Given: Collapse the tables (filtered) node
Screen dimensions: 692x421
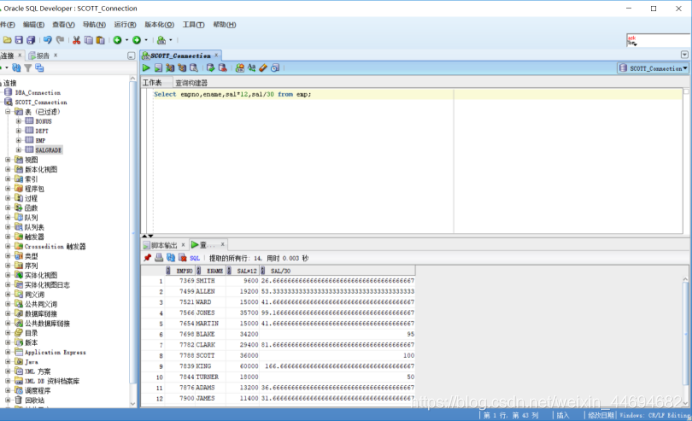Looking at the screenshot, I should pyautogui.click(x=8, y=112).
